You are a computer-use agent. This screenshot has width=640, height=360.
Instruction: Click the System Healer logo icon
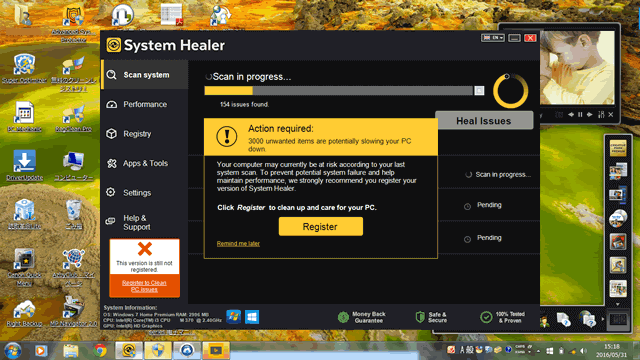pos(113,45)
